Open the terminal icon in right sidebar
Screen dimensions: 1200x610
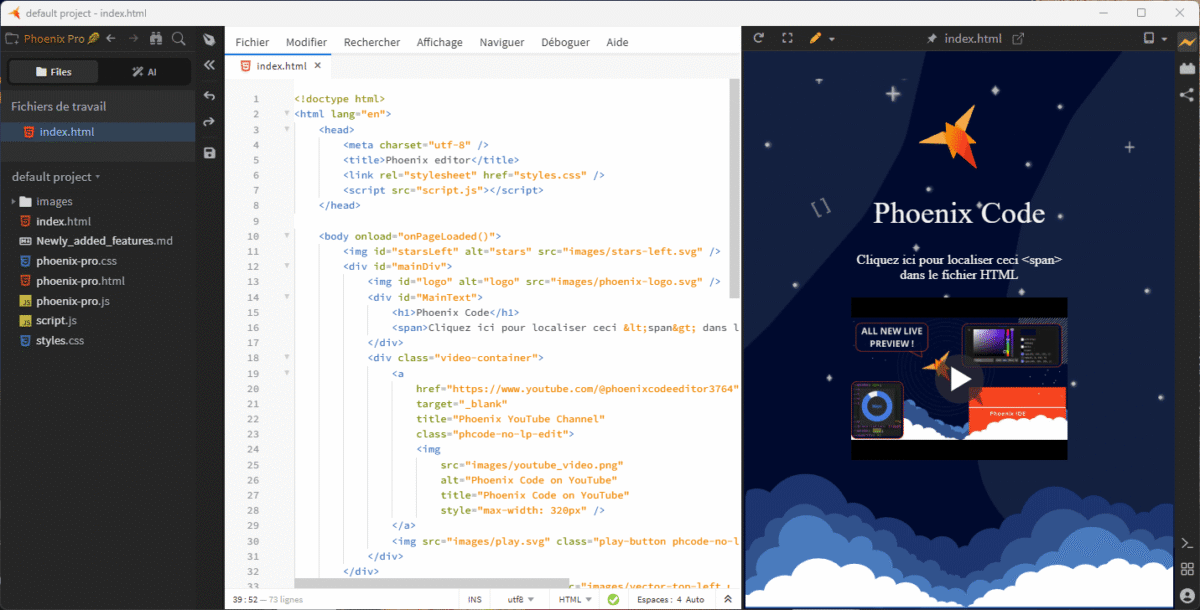(1187, 543)
